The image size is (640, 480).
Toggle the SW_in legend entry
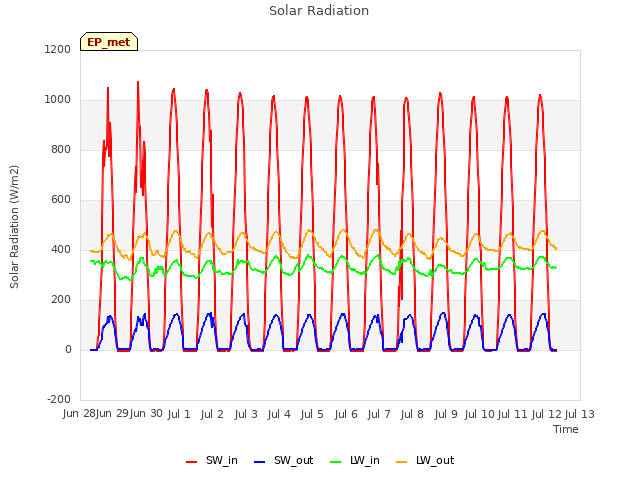coord(212,460)
